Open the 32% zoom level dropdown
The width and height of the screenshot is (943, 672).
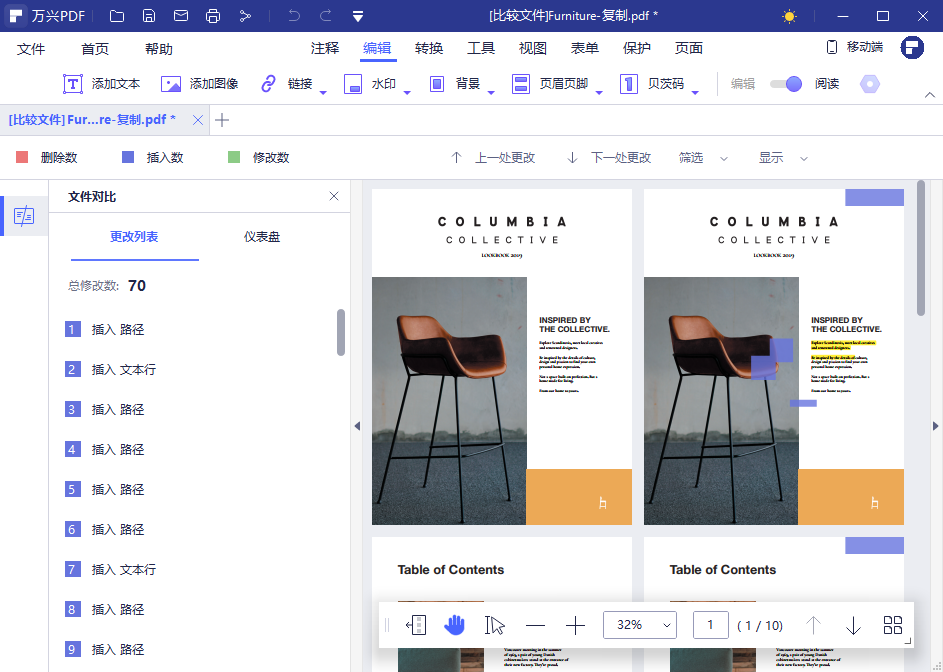point(640,624)
